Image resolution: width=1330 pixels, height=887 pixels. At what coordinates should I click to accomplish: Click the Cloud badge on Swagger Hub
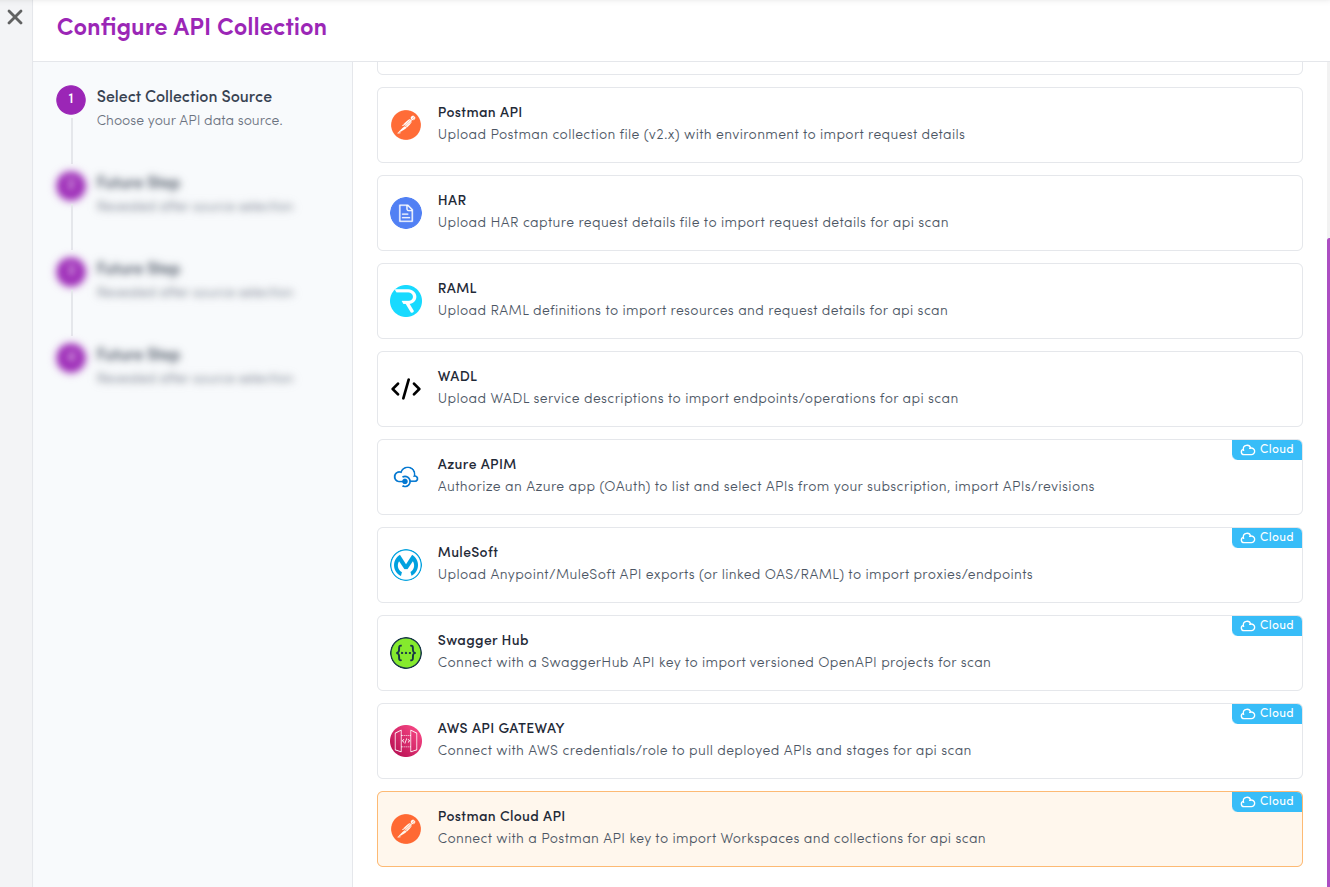1267,626
